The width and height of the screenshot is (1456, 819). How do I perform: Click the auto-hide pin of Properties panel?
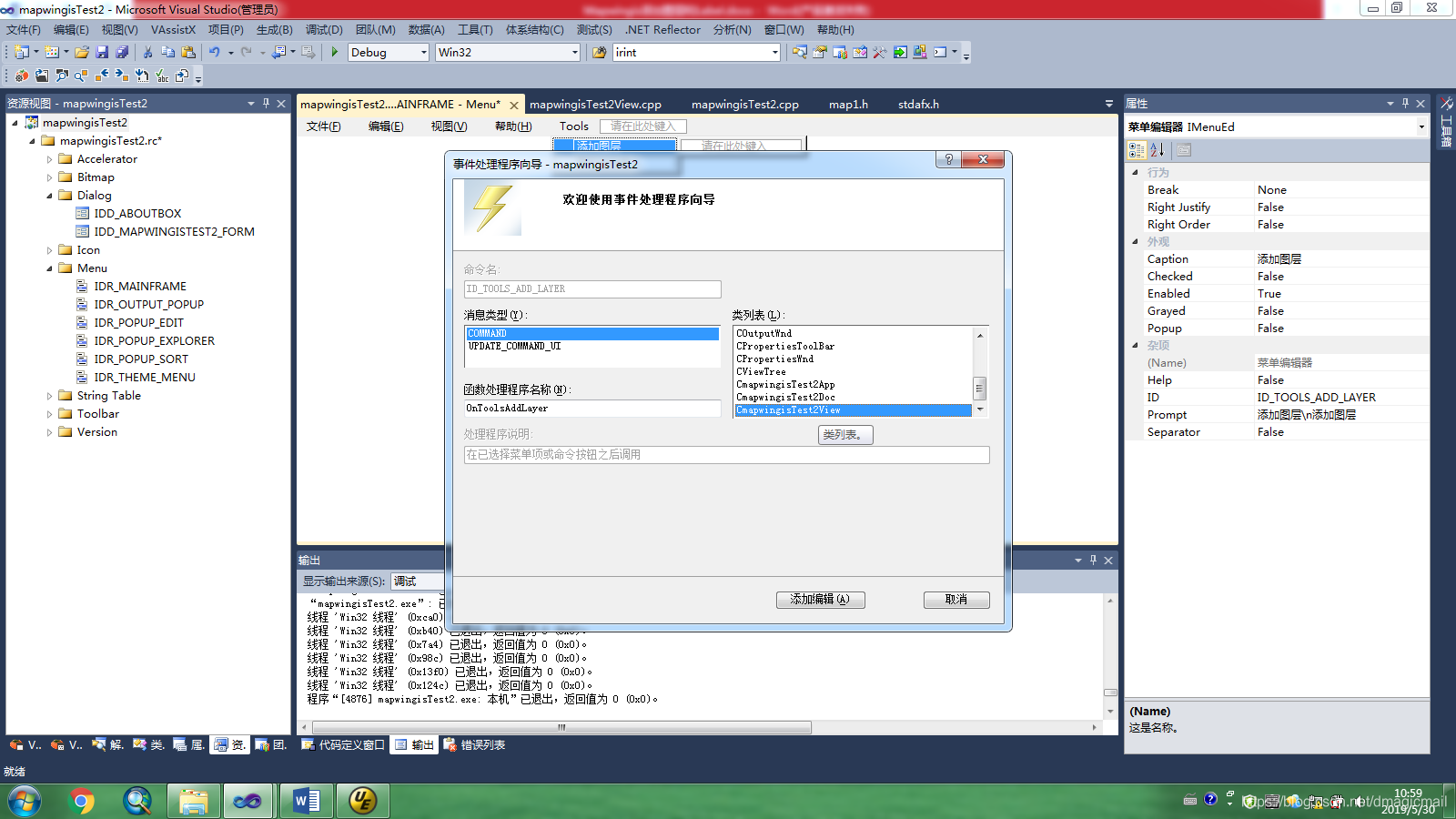pyautogui.click(x=1405, y=103)
